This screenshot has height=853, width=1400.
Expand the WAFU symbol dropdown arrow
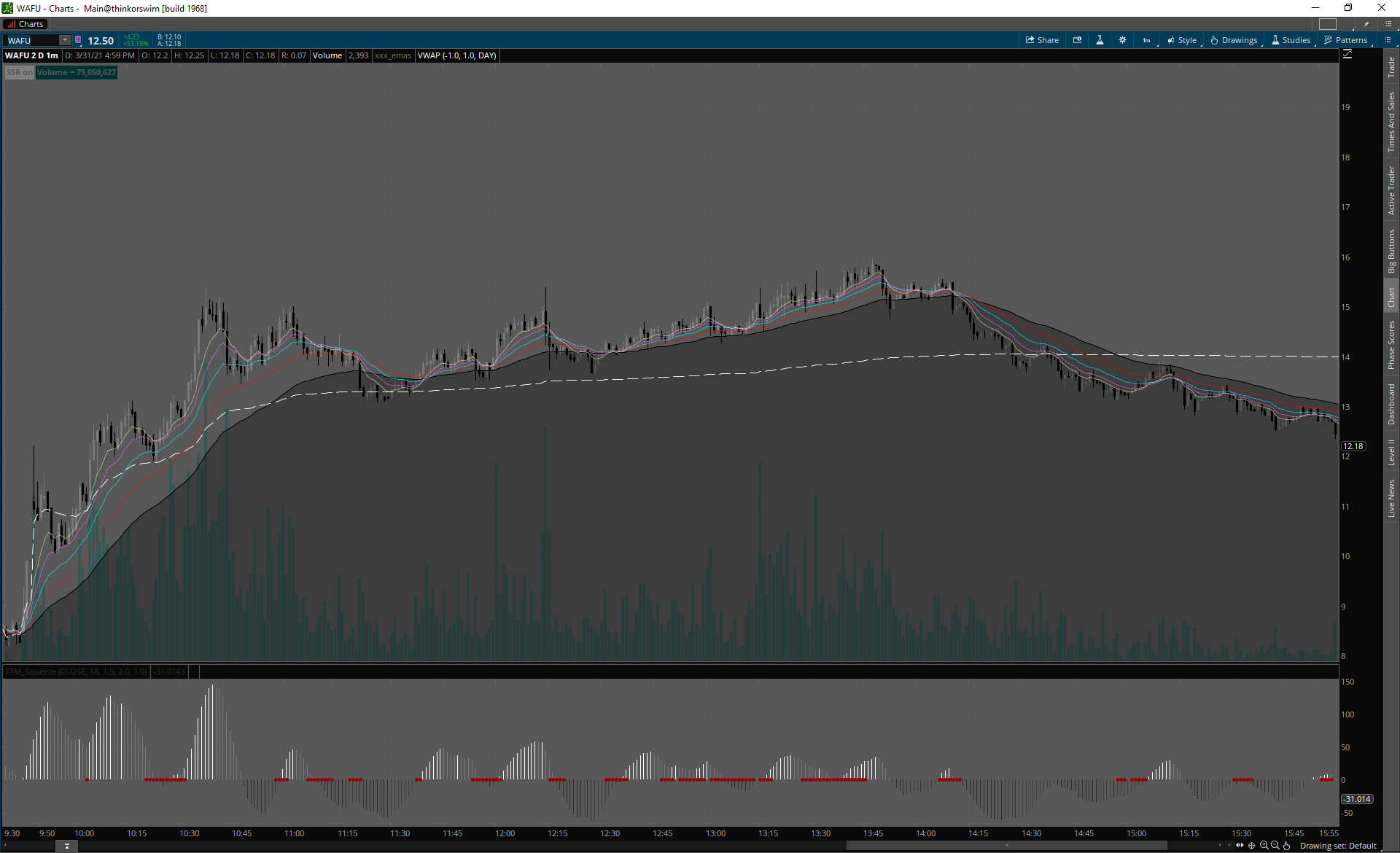[x=65, y=40]
